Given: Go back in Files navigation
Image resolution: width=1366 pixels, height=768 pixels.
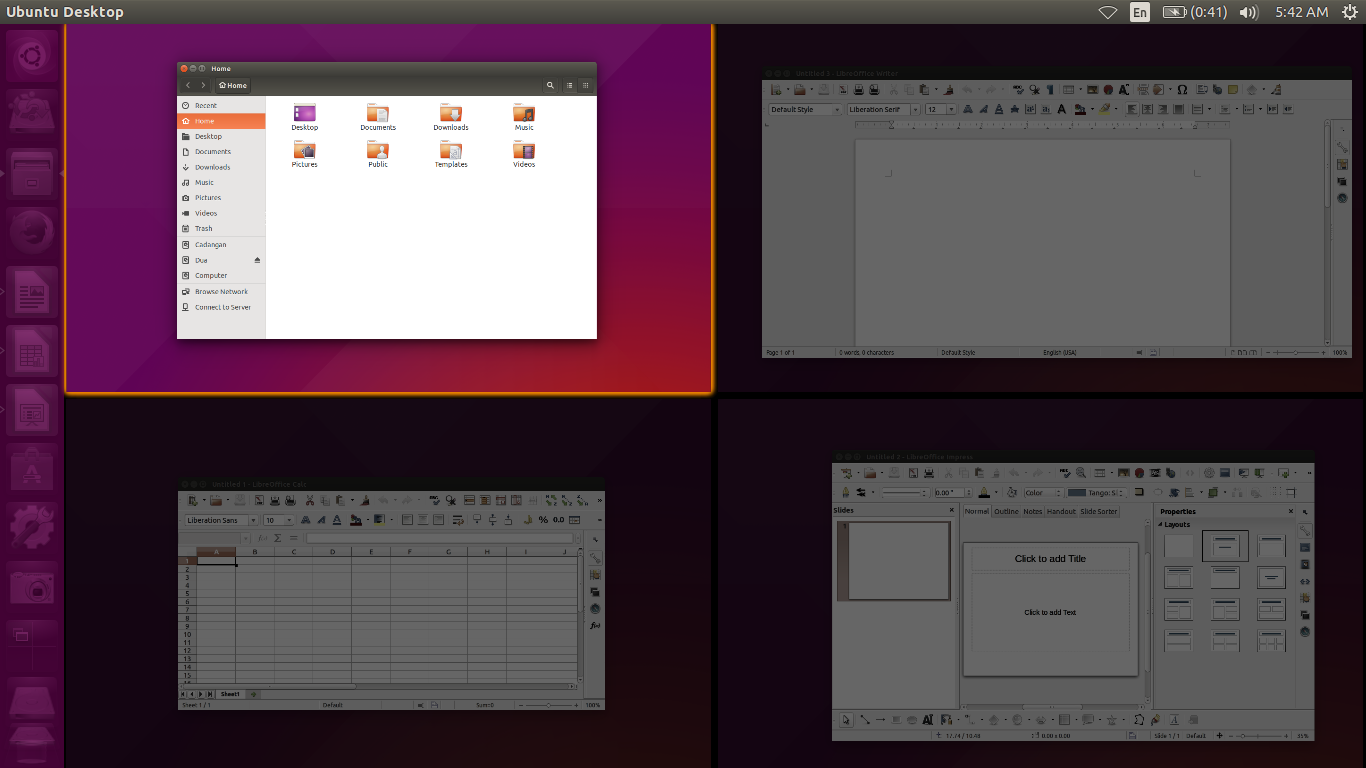Looking at the screenshot, I should [188, 85].
